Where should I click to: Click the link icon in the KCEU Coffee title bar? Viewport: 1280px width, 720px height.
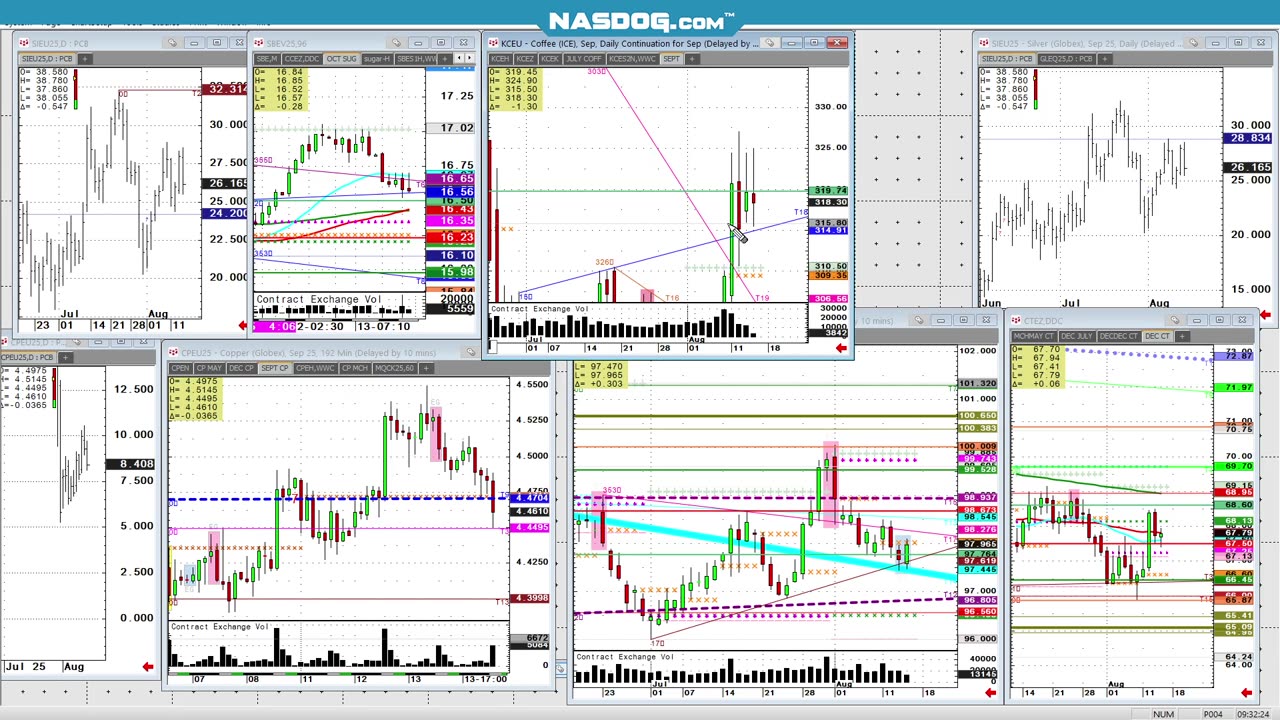[x=769, y=43]
